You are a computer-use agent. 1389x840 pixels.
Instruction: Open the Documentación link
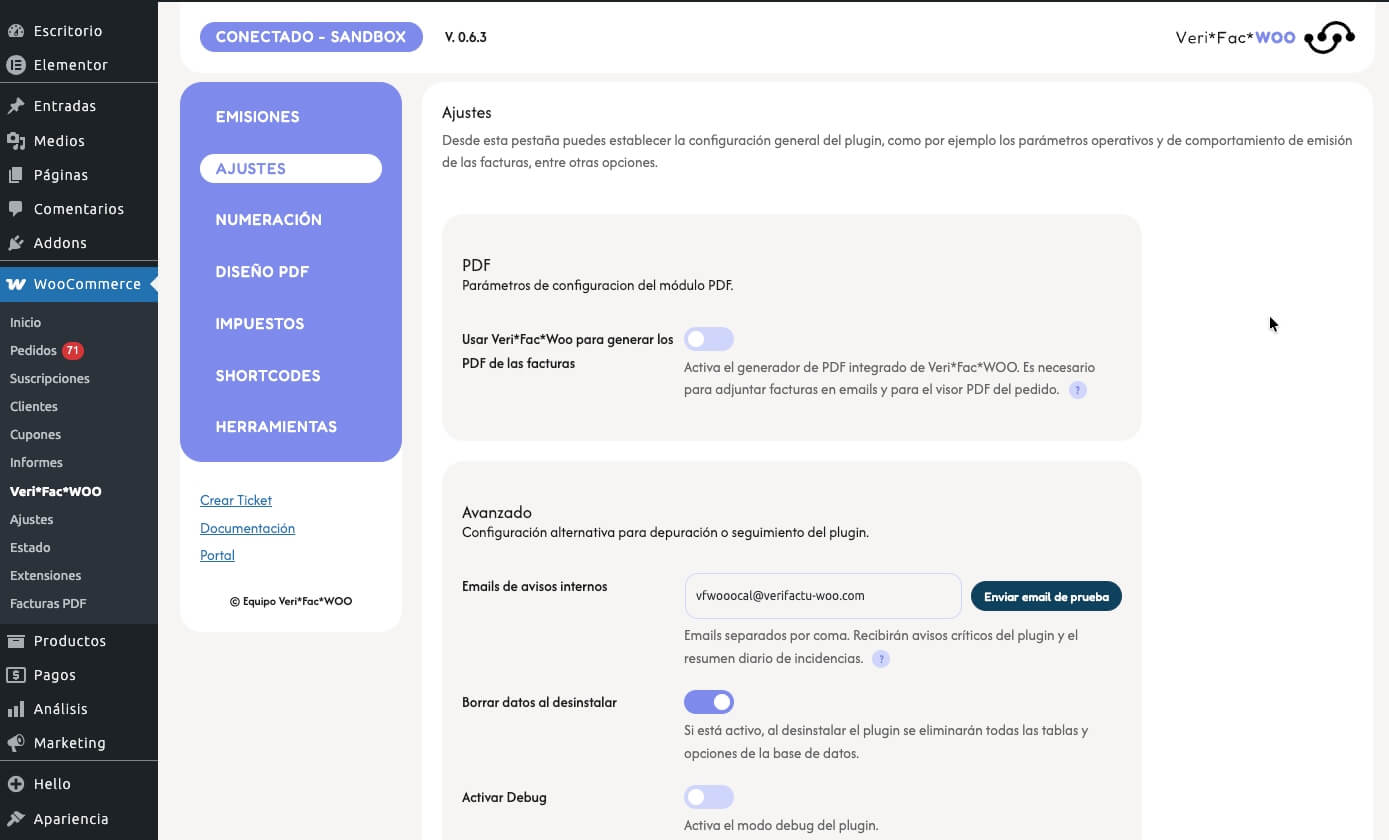point(247,528)
